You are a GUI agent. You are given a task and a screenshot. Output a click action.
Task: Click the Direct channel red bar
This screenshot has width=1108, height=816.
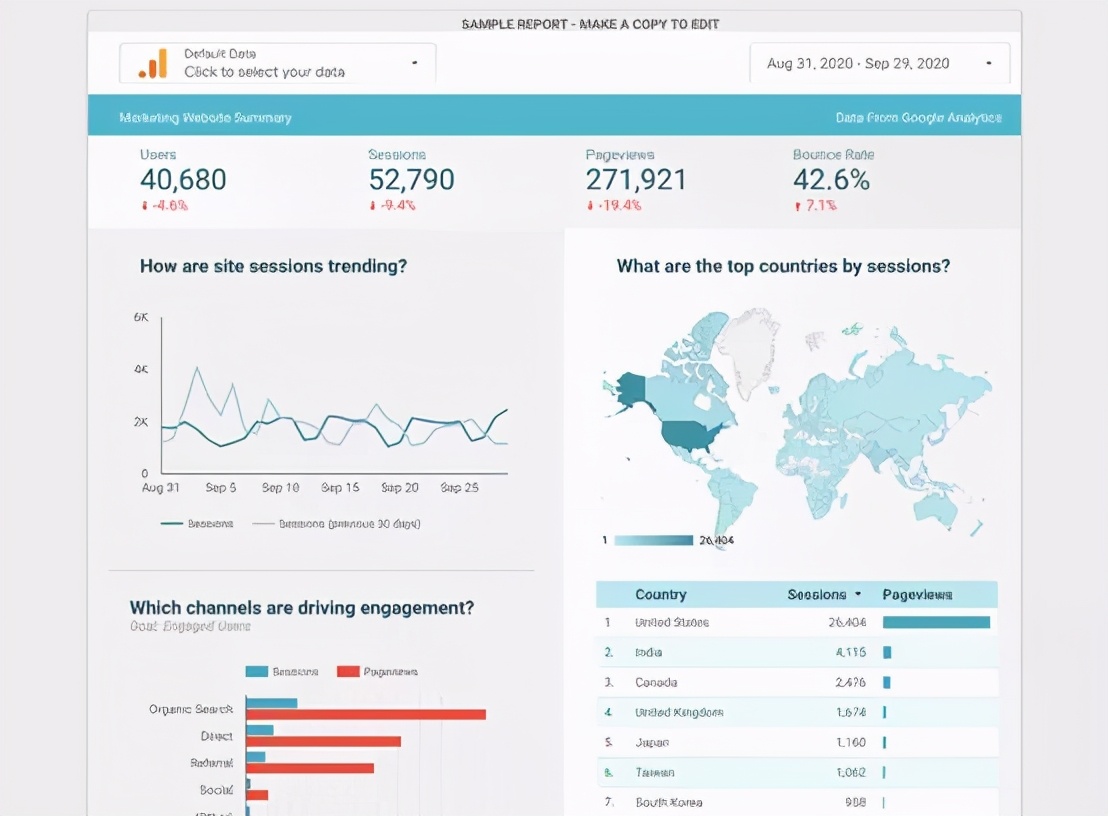tap(324, 741)
